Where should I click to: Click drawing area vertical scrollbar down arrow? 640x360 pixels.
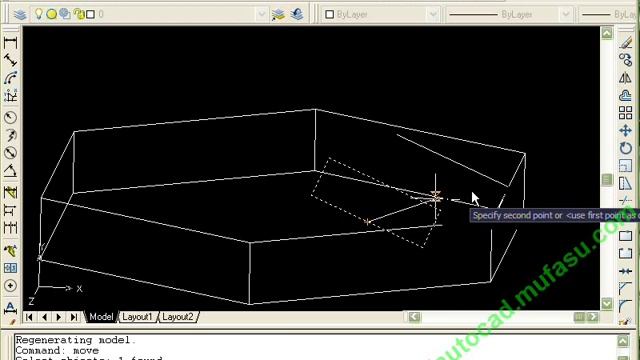pos(607,303)
